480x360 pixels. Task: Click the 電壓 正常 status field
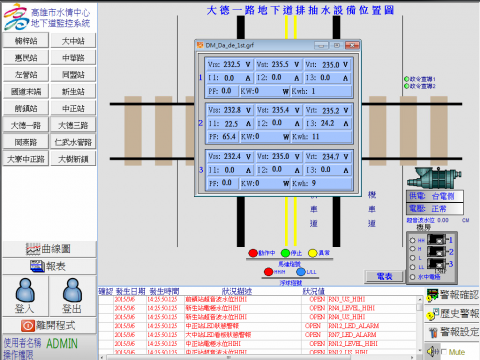(435, 209)
